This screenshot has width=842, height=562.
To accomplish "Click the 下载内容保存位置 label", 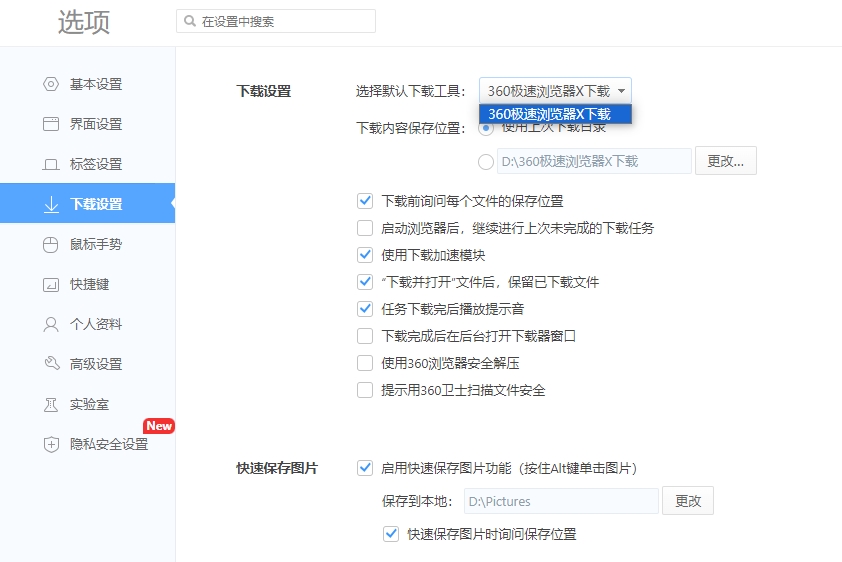I will (410, 128).
